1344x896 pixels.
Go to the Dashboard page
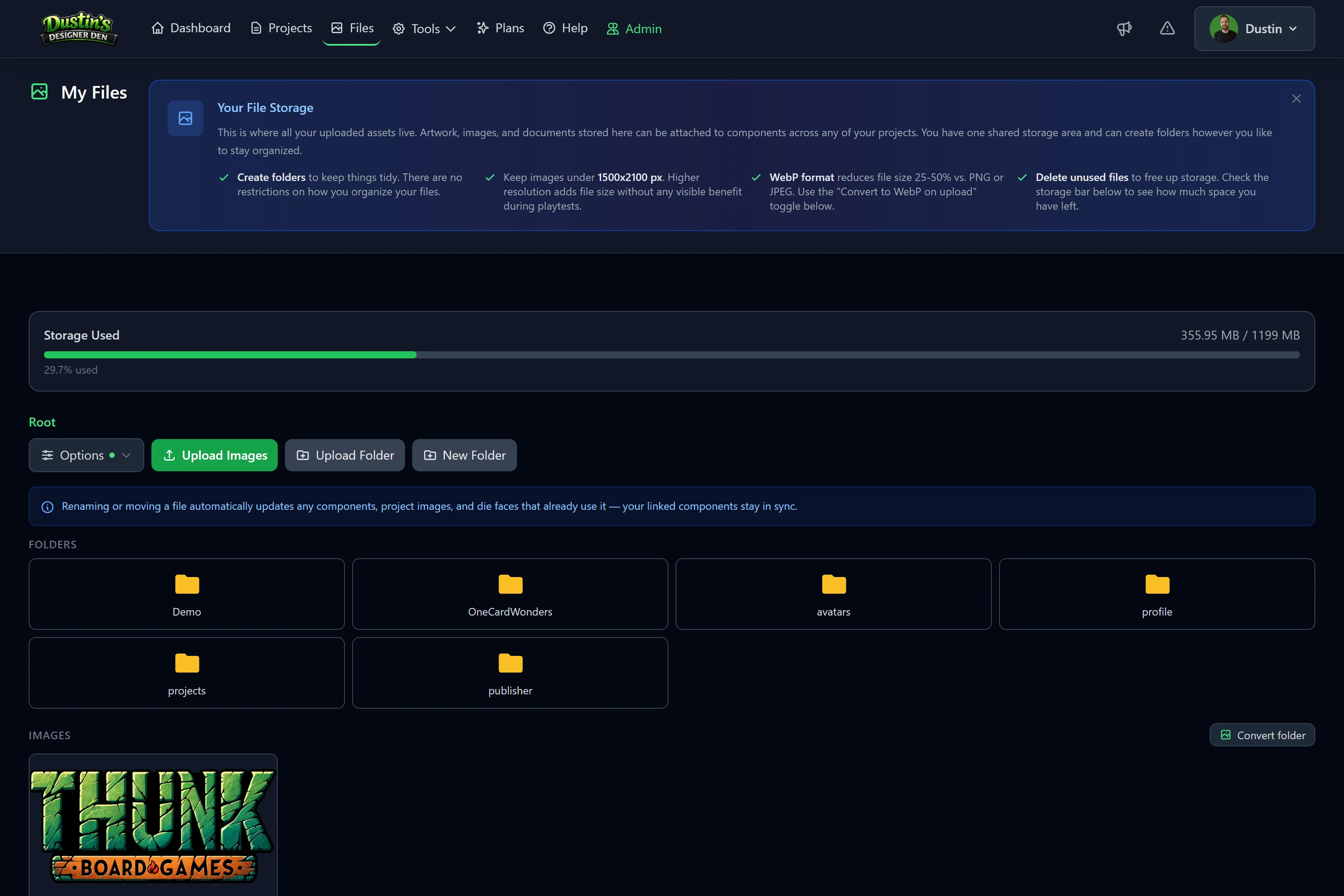coord(191,28)
